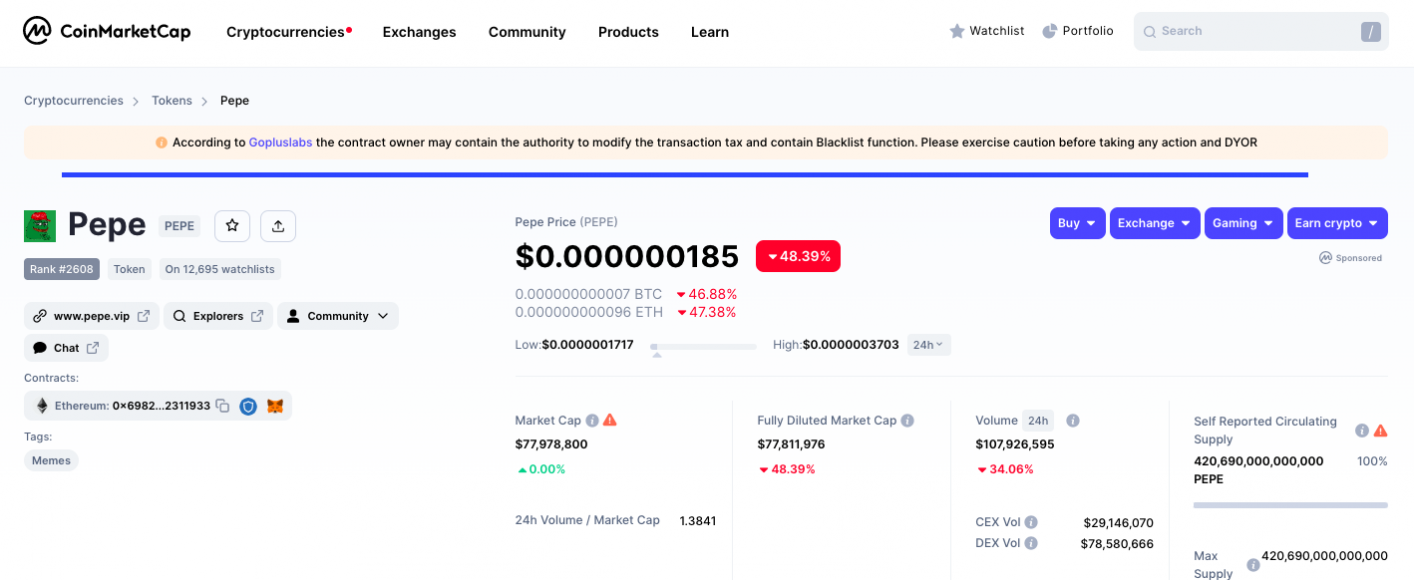Click the Sponsored label
The width and height of the screenshot is (1414, 580).
[x=1351, y=258]
